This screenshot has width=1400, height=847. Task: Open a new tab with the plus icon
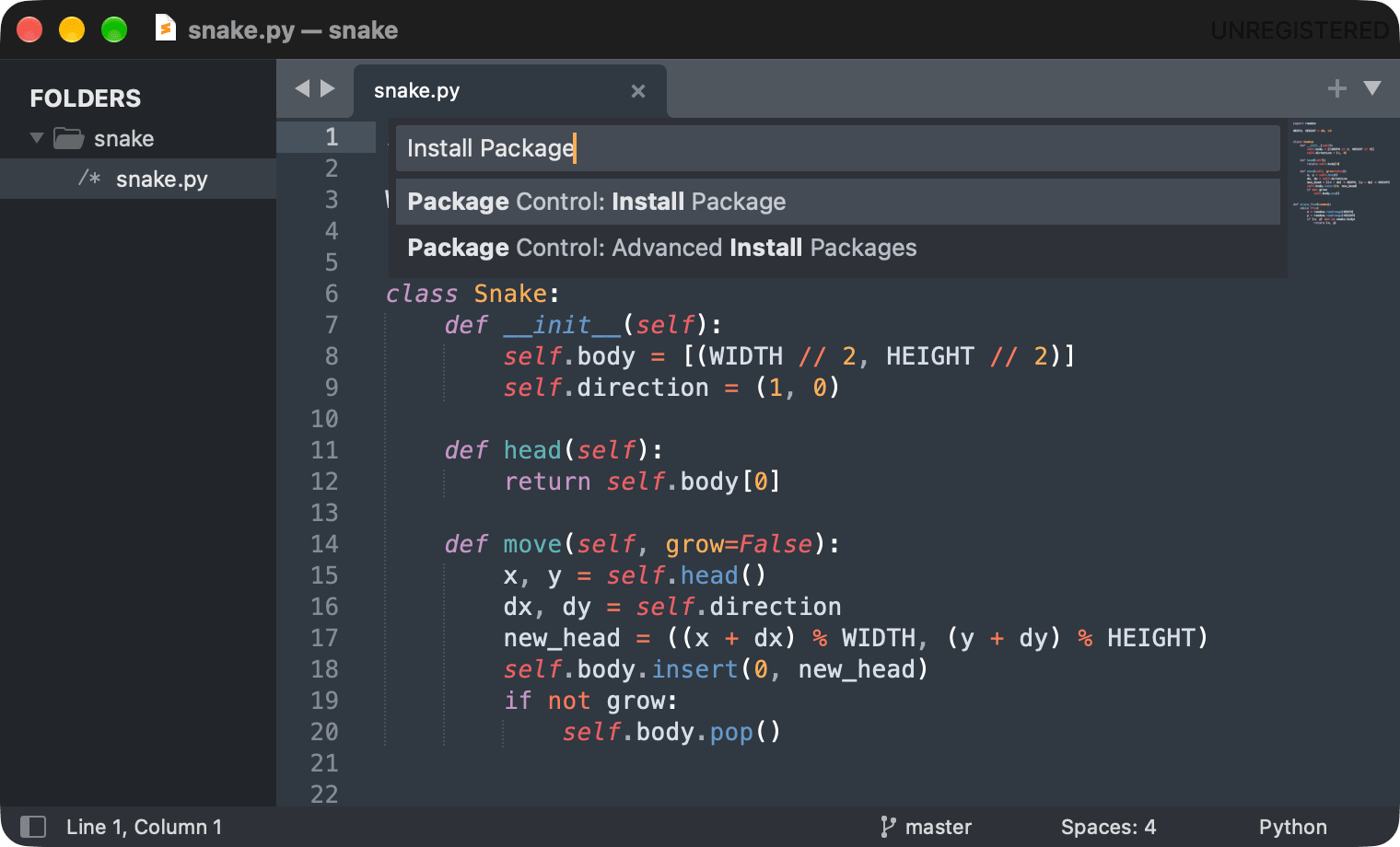click(x=1336, y=88)
